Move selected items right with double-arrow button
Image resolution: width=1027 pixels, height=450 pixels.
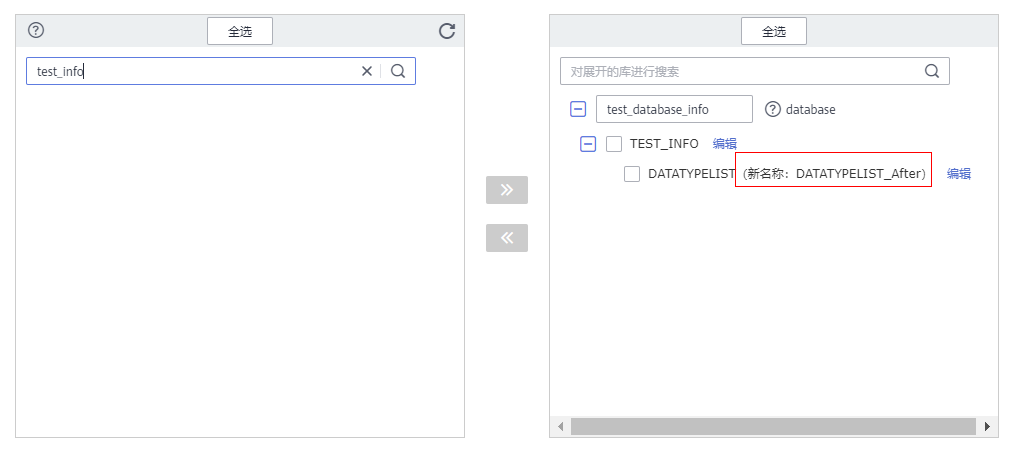pyautogui.click(x=507, y=190)
